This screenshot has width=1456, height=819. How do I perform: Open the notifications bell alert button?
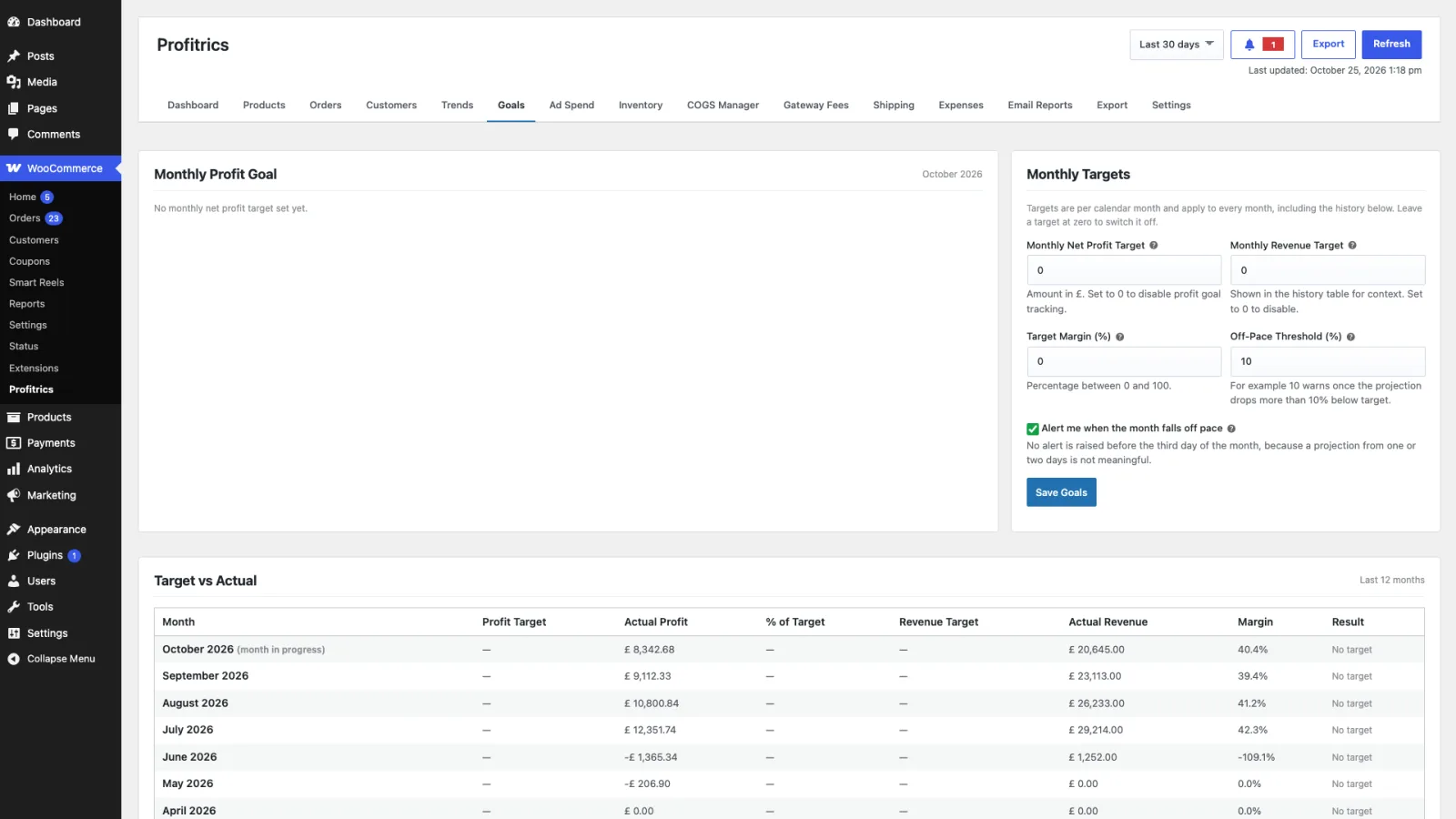[x=1262, y=45]
